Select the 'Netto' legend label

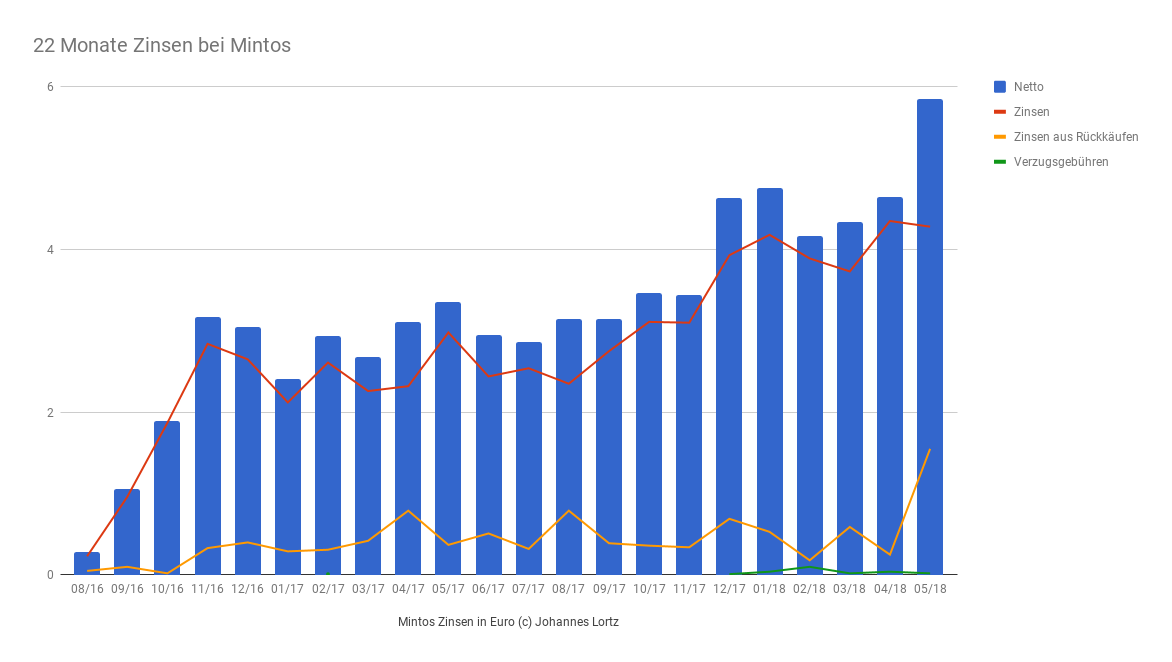coord(1028,87)
